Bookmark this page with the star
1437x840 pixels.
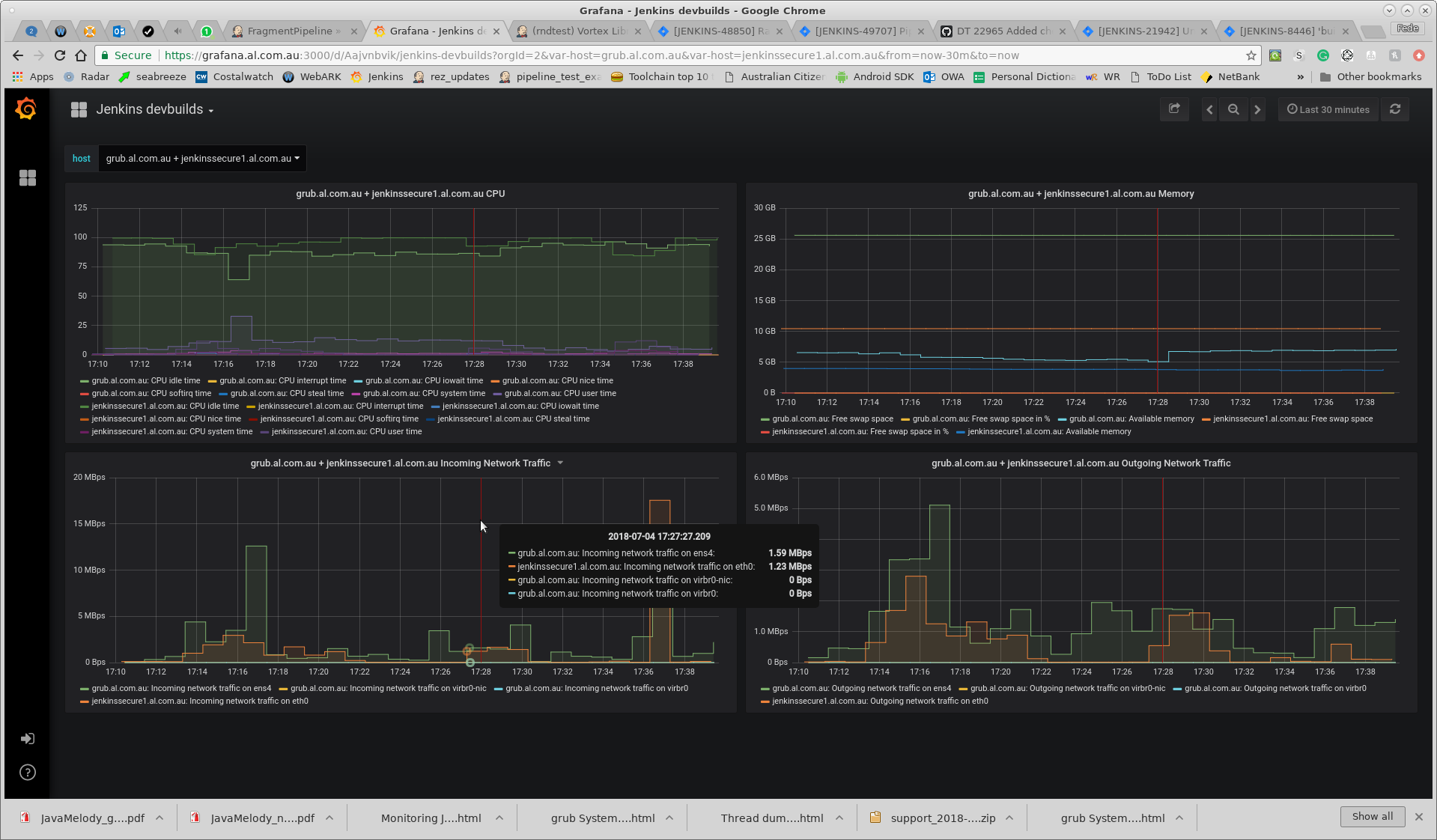(x=1251, y=55)
